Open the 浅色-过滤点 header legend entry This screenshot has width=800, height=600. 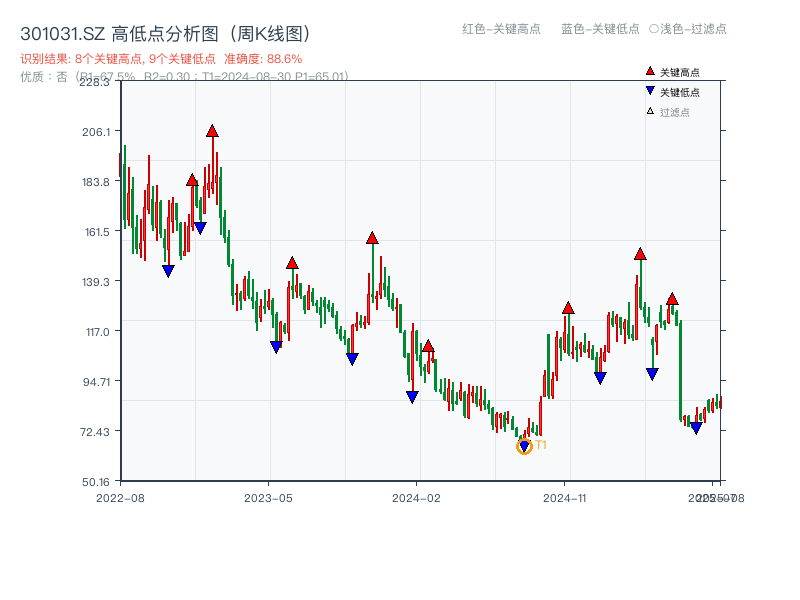(689, 30)
